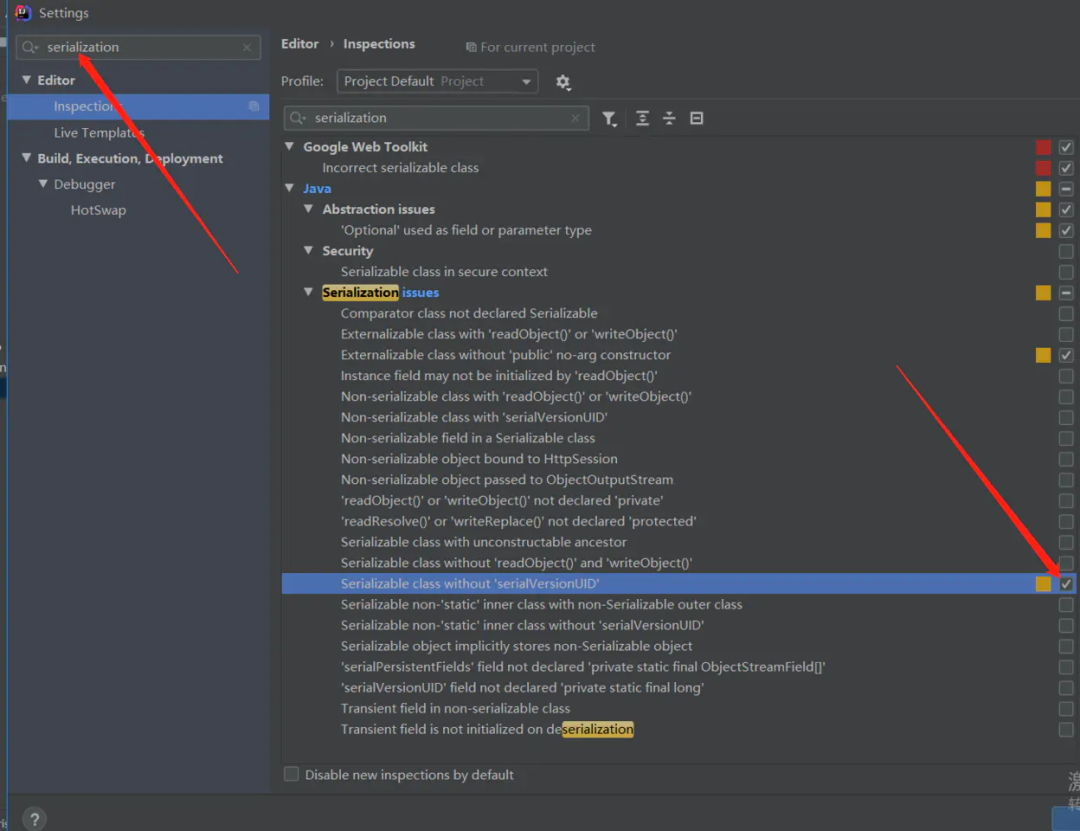Screen dimensions: 1080x831
Task: Check Disable new inspections by default
Action: point(291,774)
